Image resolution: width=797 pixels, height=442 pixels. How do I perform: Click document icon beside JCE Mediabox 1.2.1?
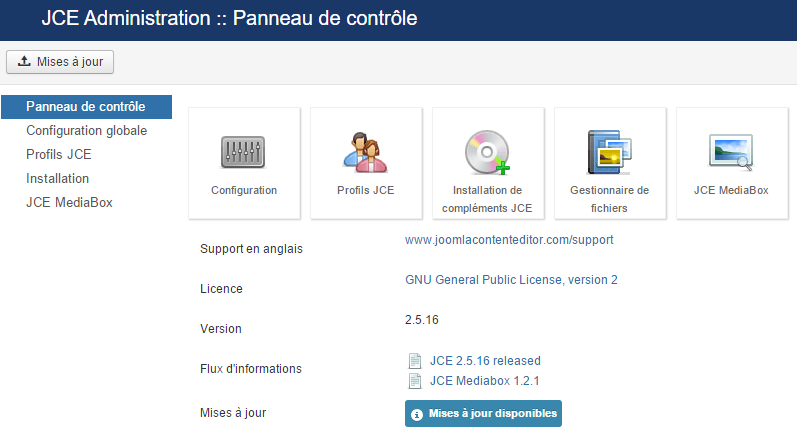(x=415, y=381)
